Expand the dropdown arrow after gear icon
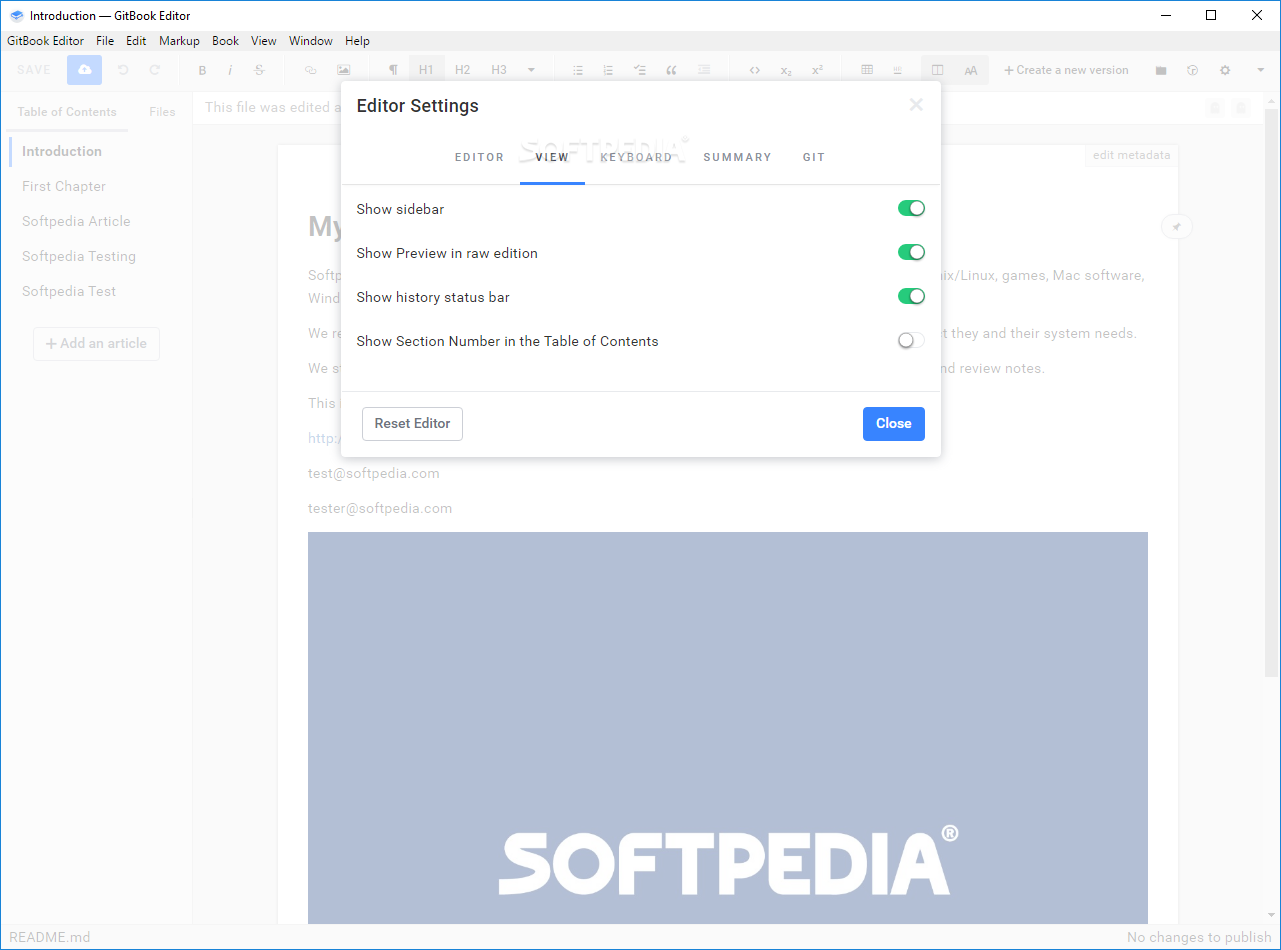This screenshot has width=1281, height=950. coord(1260,70)
